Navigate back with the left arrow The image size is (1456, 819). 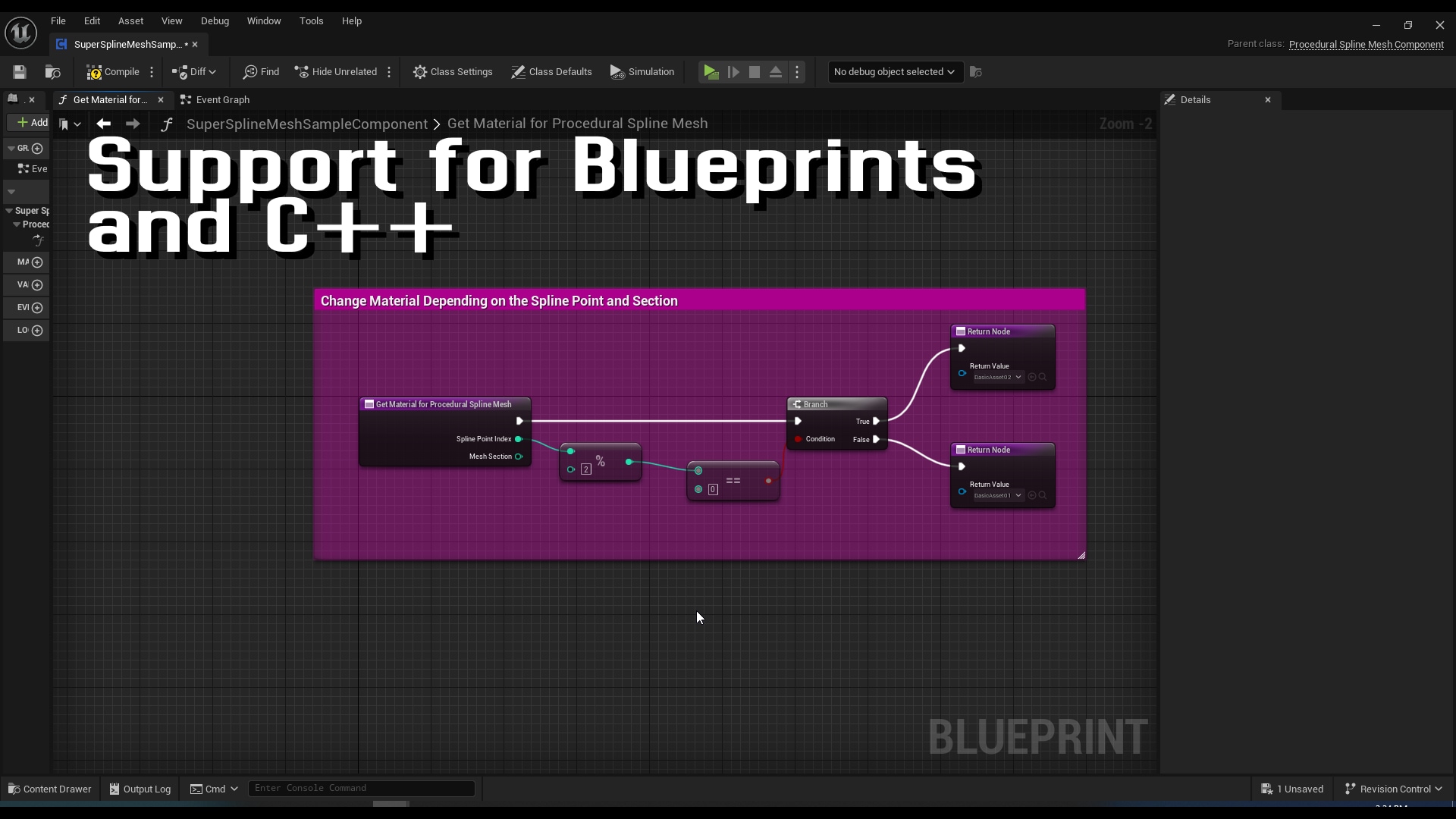click(x=103, y=124)
